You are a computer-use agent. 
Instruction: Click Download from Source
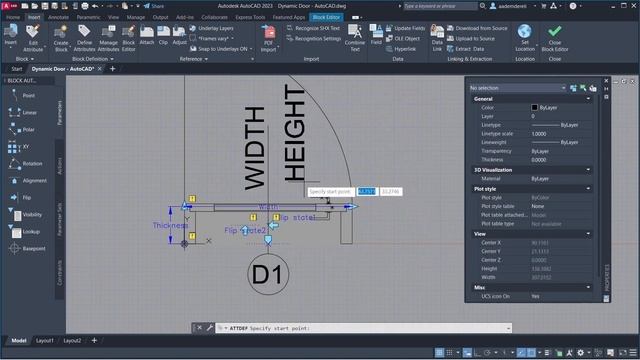(x=477, y=28)
